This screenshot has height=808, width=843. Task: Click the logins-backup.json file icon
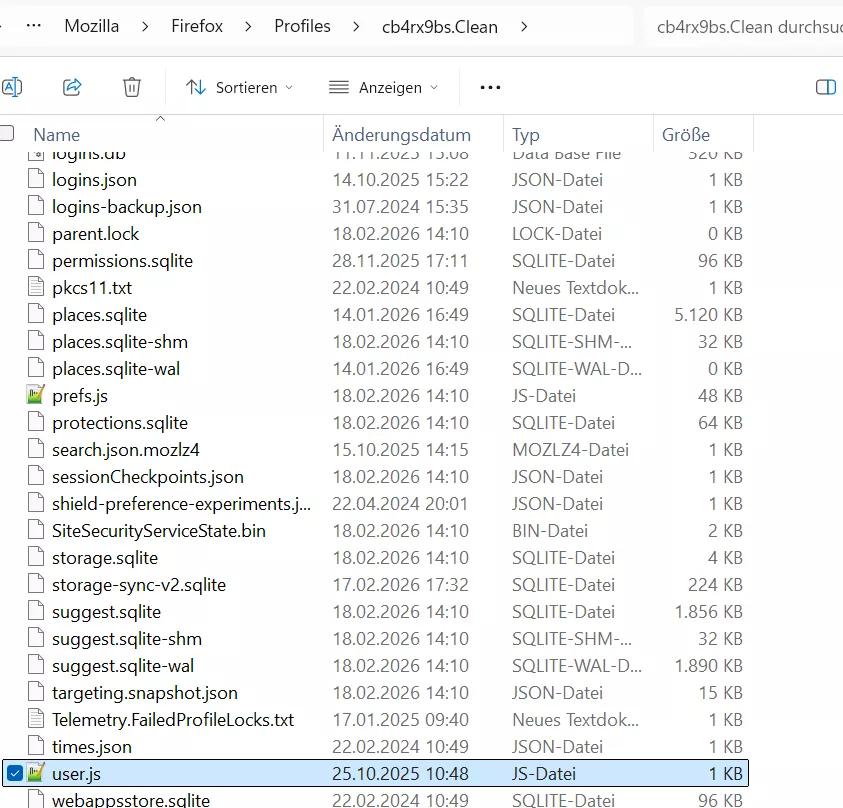point(35,205)
